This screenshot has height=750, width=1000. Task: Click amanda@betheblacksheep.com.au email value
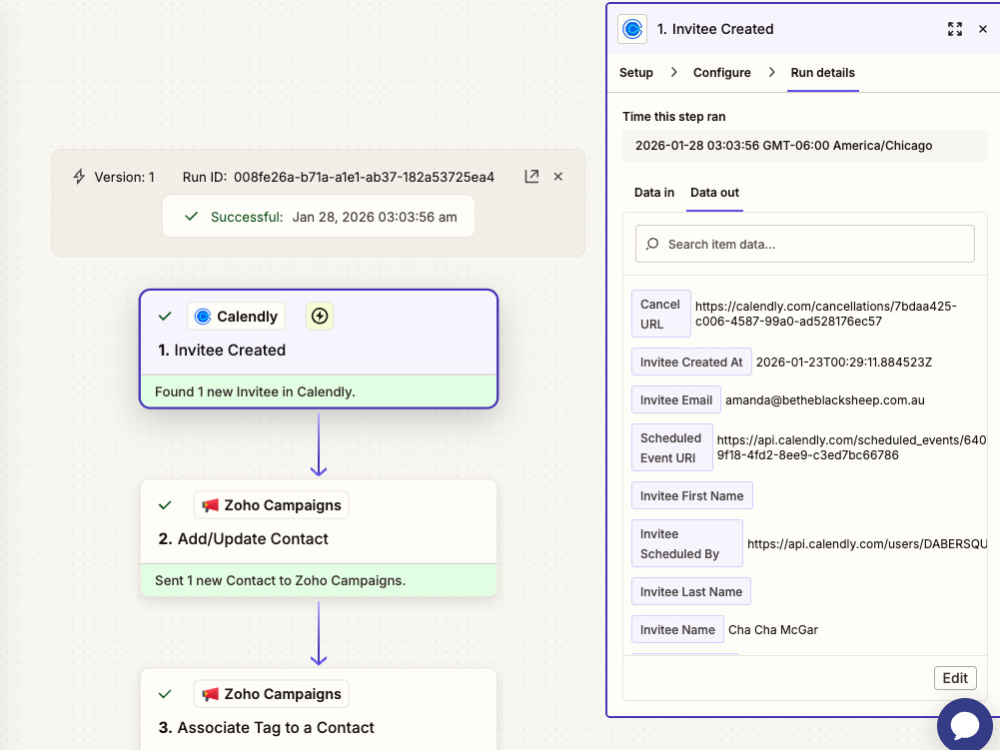tap(825, 401)
